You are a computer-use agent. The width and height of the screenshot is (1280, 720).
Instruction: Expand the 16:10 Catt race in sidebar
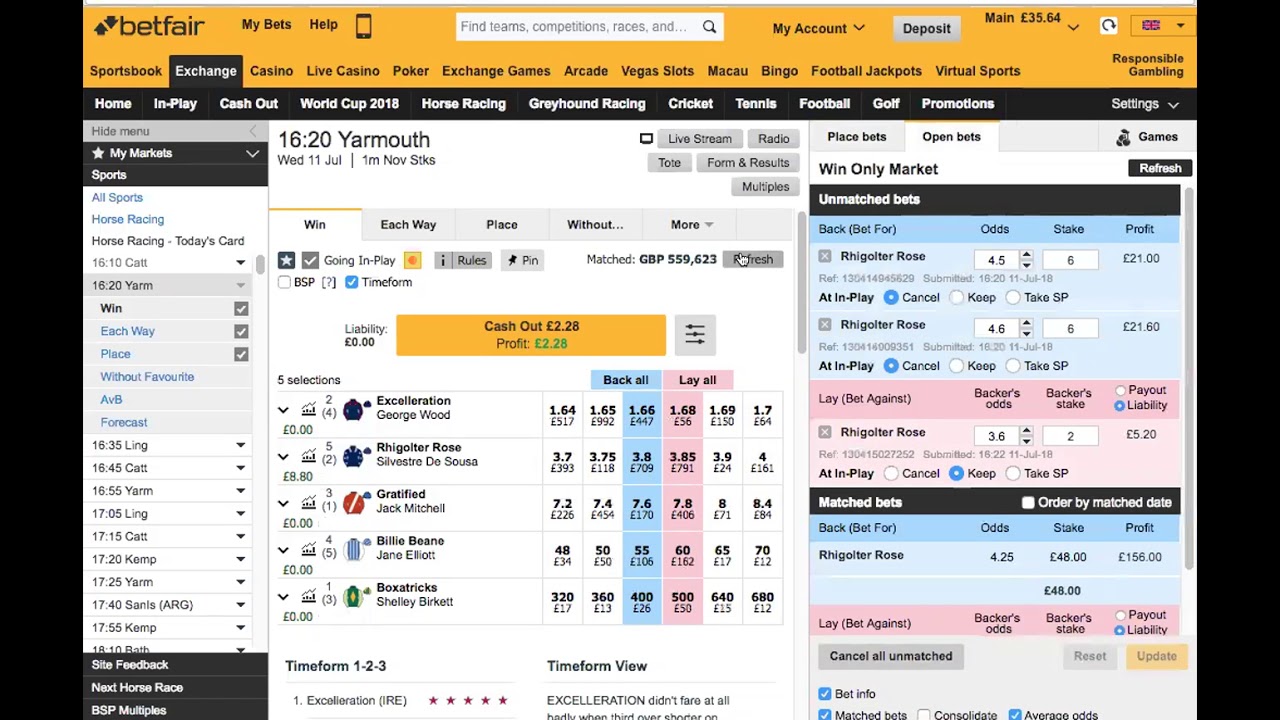[240, 263]
